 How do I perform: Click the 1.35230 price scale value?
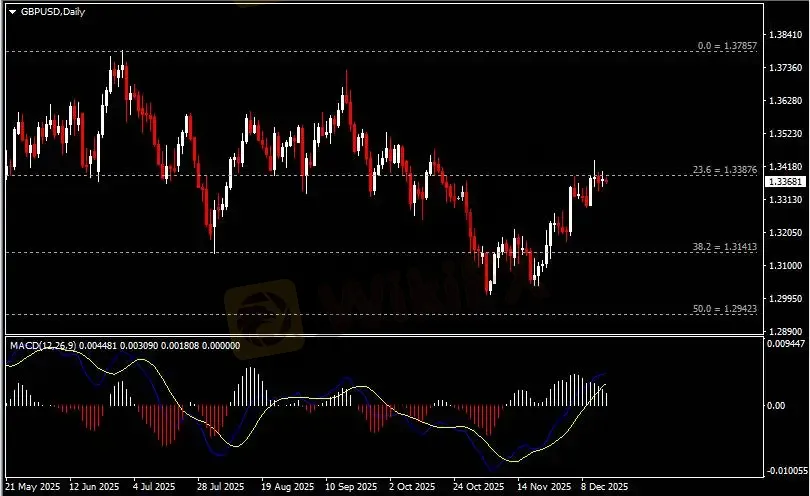pos(785,133)
